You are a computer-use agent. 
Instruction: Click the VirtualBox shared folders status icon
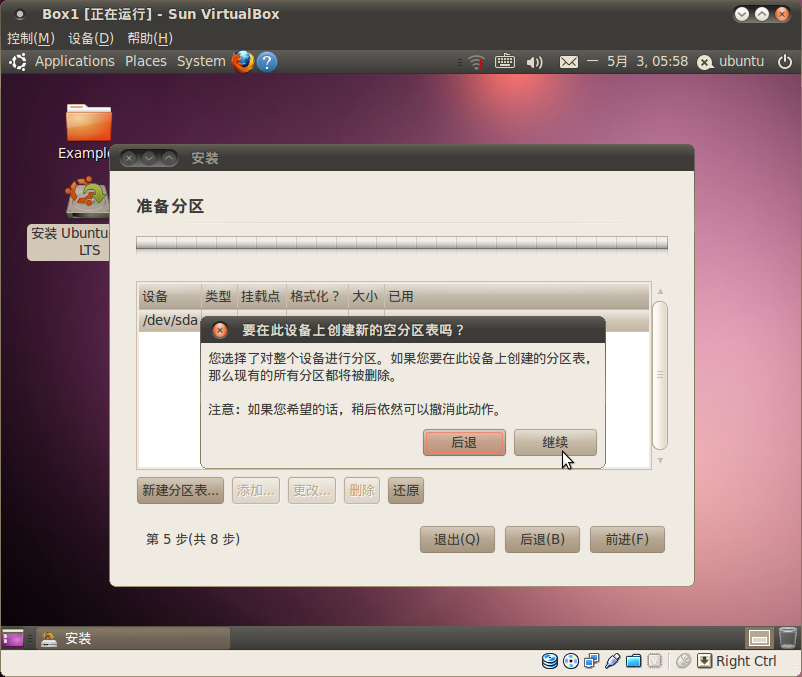coord(634,661)
